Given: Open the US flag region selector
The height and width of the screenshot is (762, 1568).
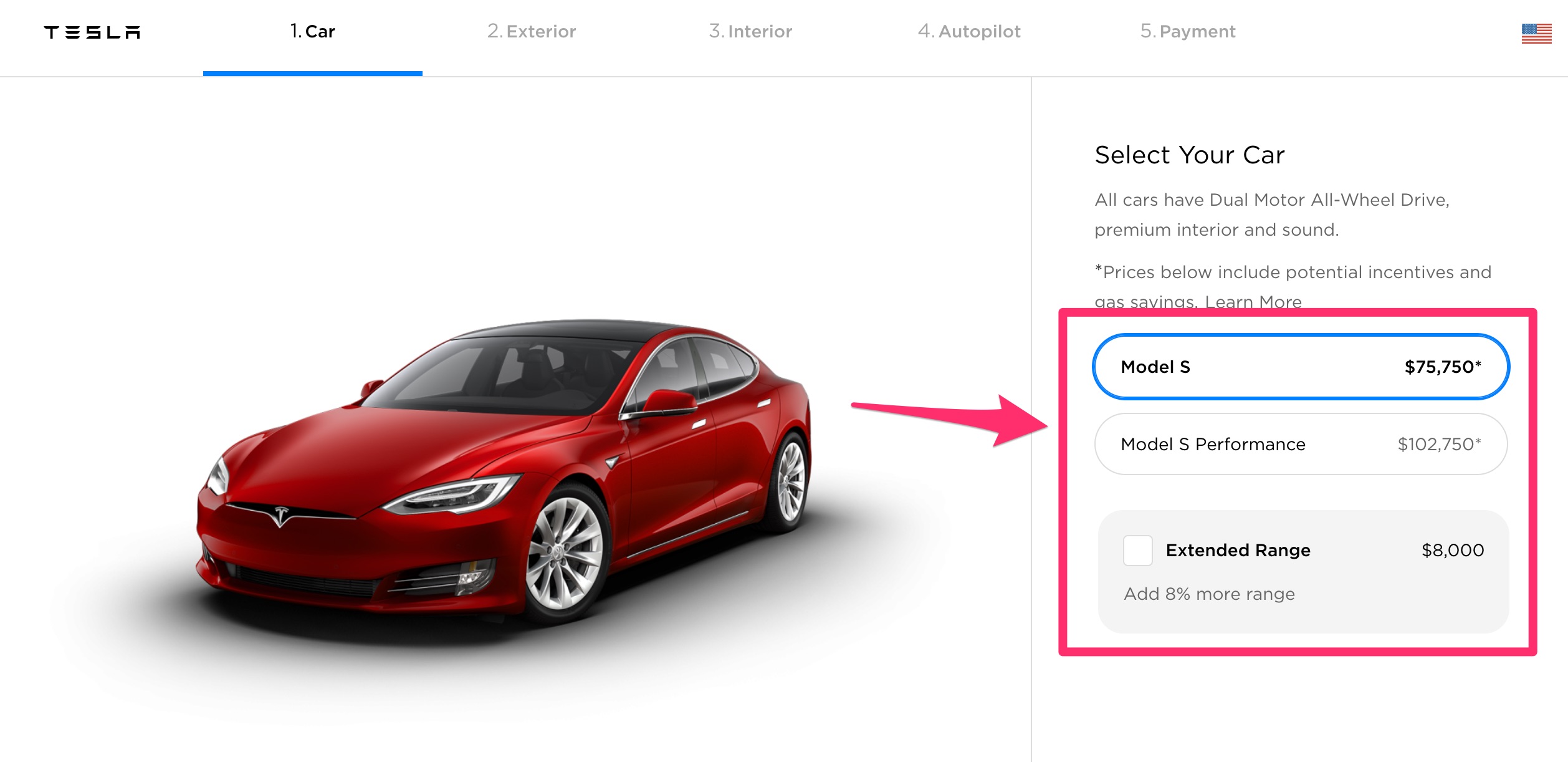Looking at the screenshot, I should coord(1536,33).
